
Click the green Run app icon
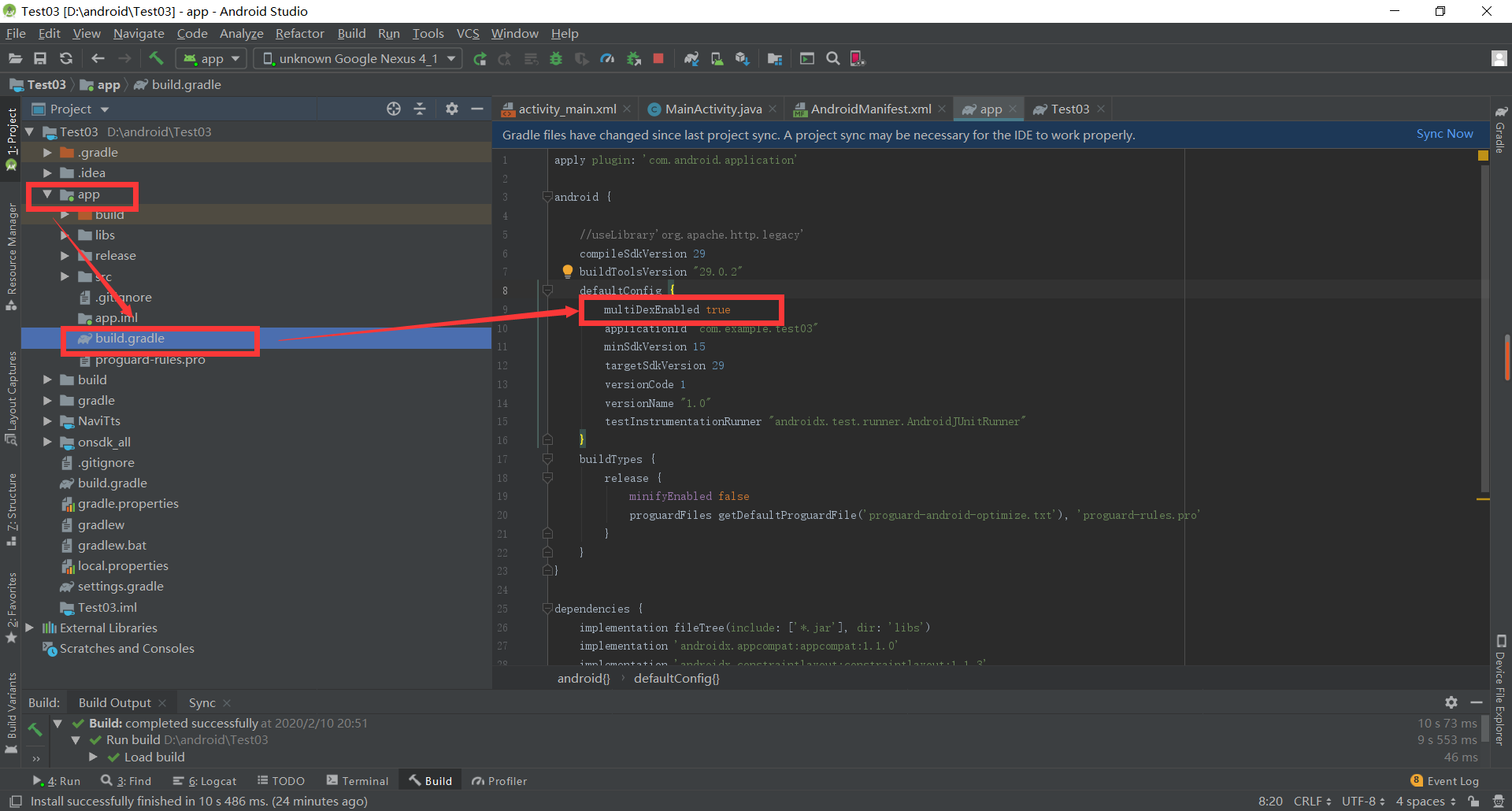click(x=479, y=58)
